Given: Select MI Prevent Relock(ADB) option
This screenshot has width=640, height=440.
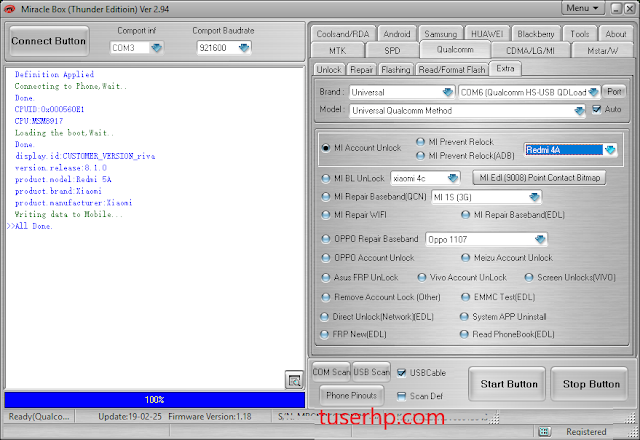Looking at the screenshot, I should click(x=420, y=156).
